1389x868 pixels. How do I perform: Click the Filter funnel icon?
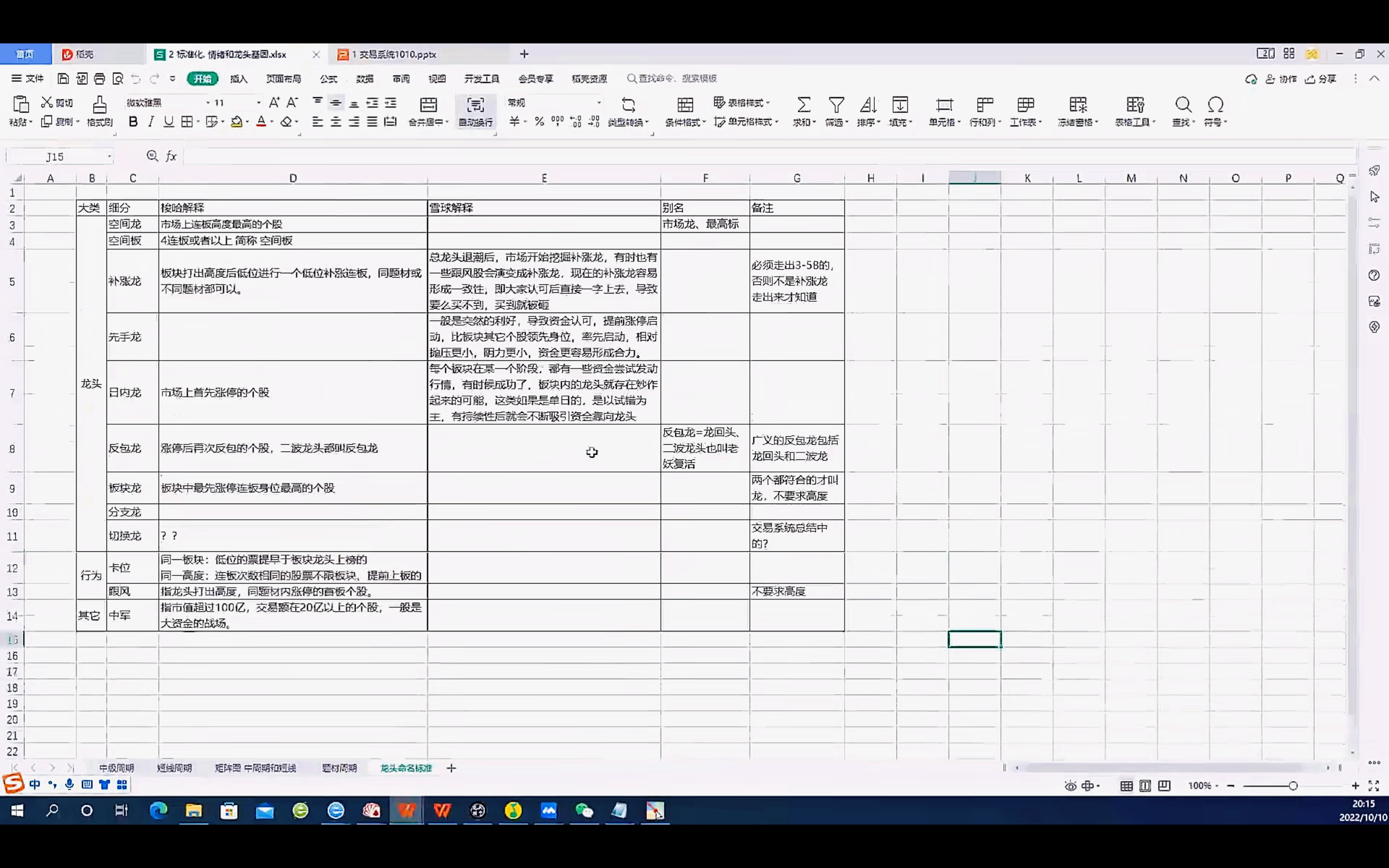point(836,105)
